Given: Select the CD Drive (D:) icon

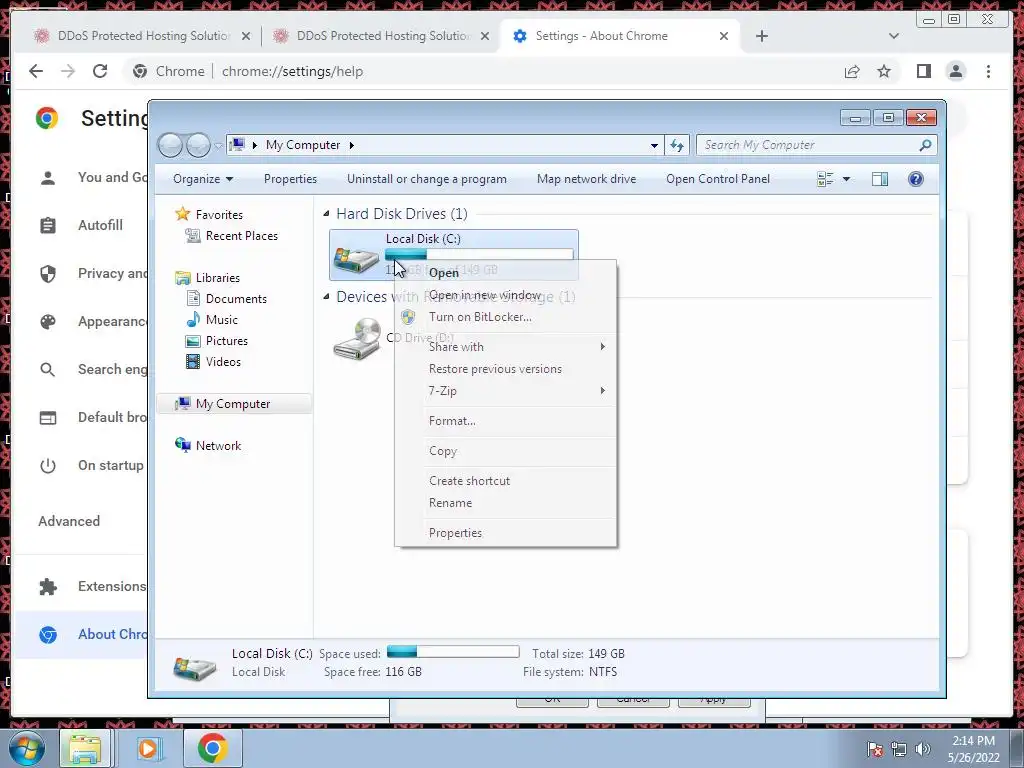Looking at the screenshot, I should (x=357, y=339).
